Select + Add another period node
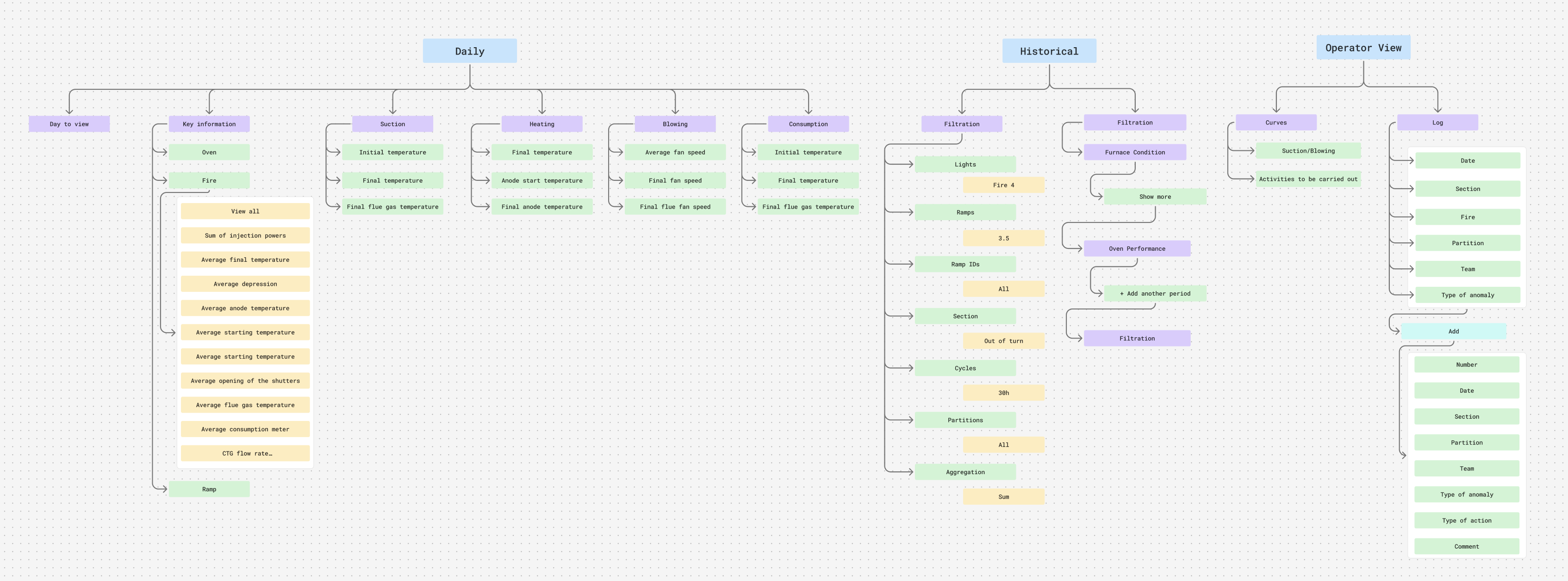 point(1155,293)
